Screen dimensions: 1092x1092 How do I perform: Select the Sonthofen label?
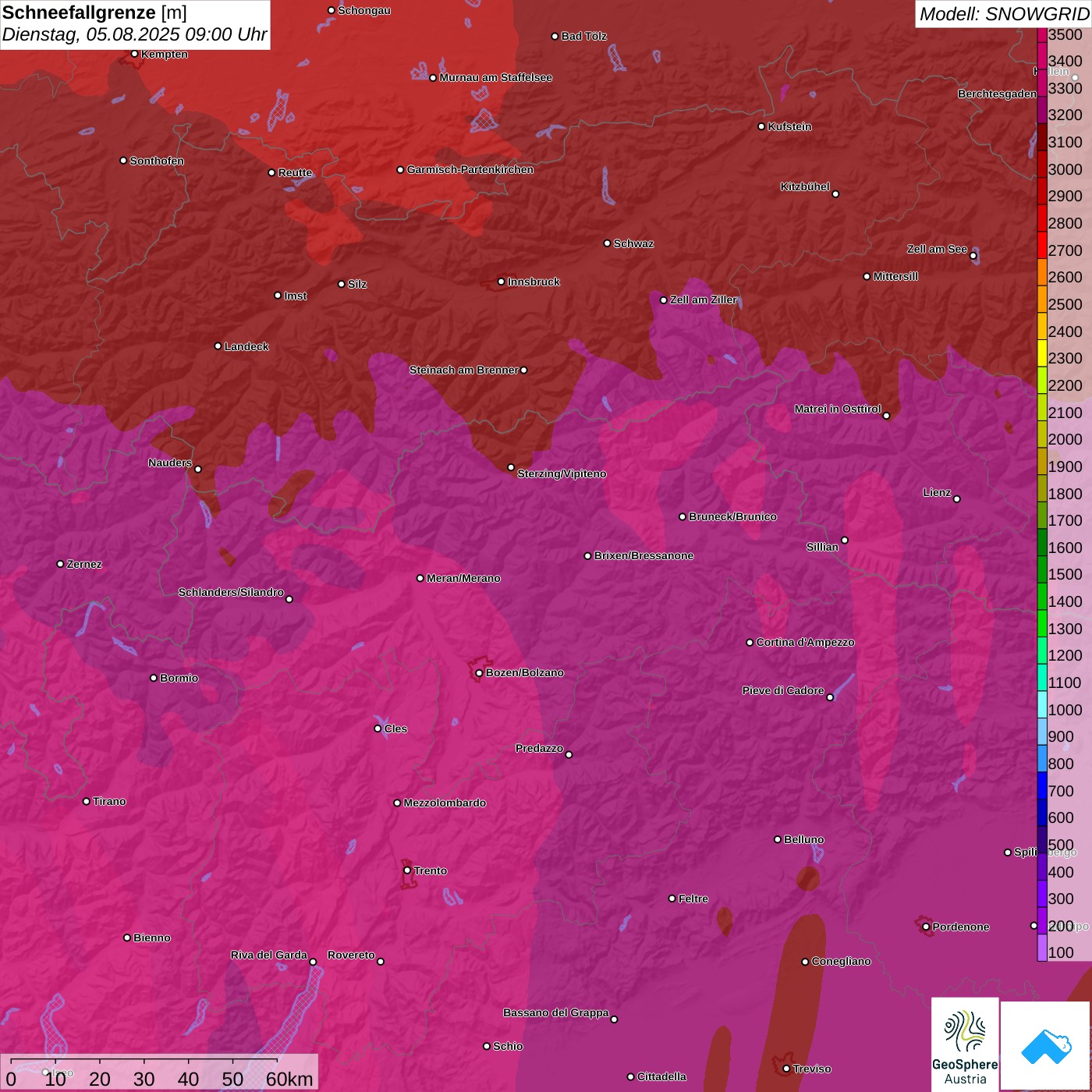tap(157, 161)
